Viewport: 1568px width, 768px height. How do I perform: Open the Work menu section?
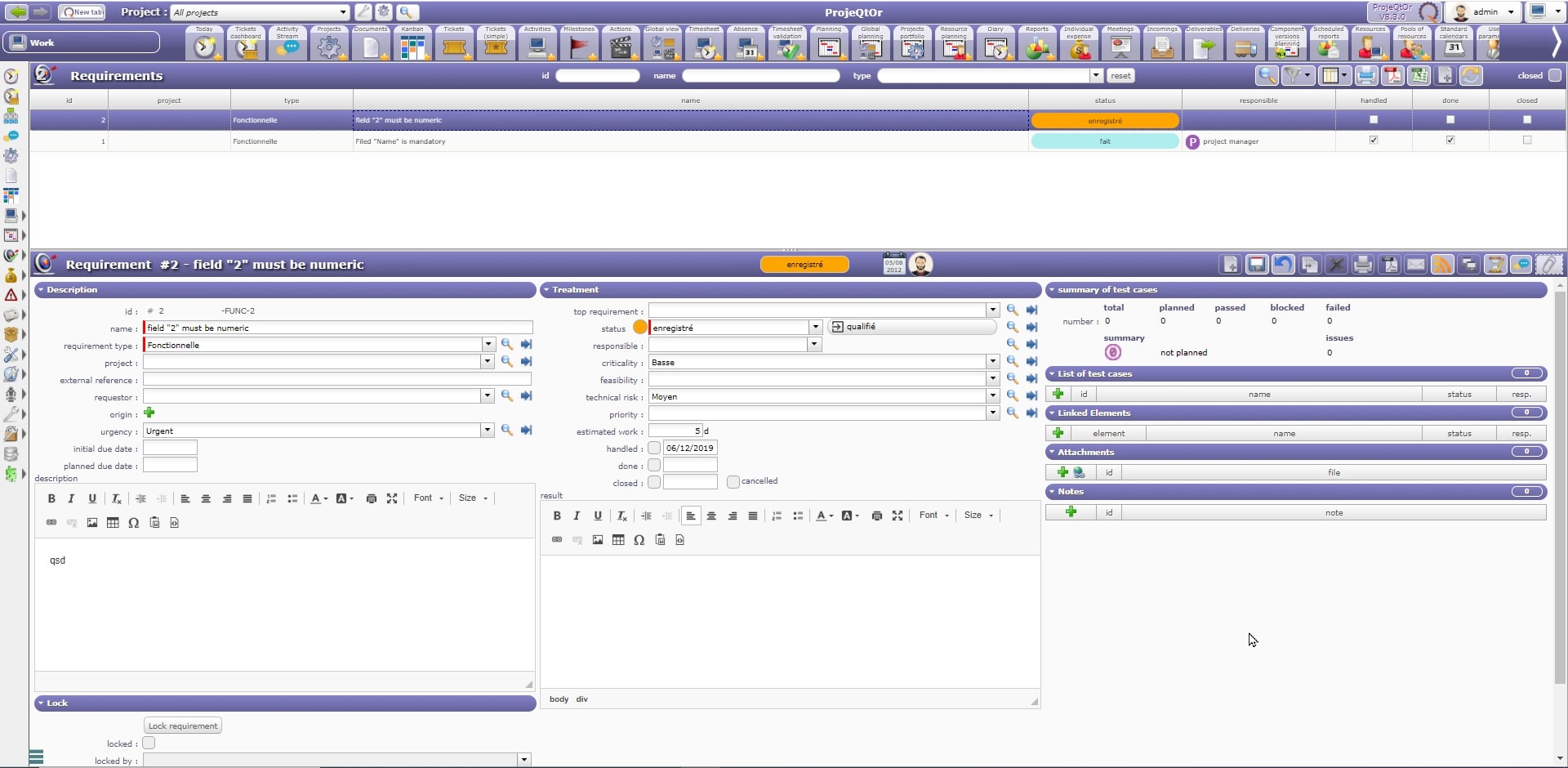[82, 42]
